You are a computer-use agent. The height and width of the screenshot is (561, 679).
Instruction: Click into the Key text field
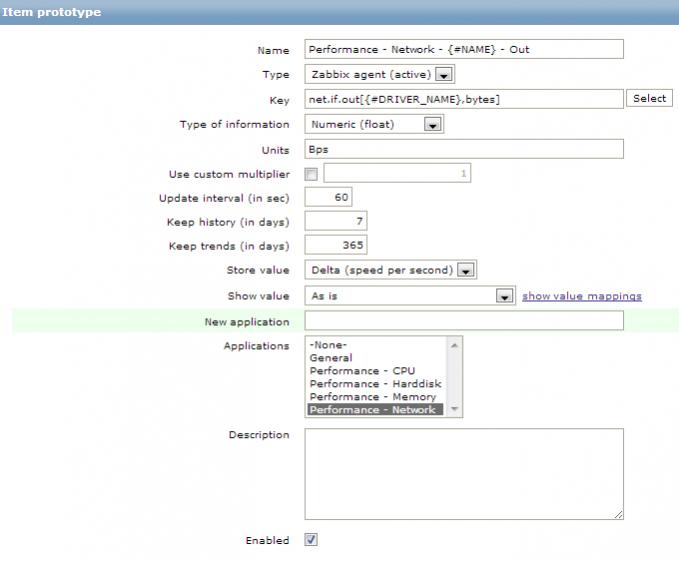click(463, 99)
